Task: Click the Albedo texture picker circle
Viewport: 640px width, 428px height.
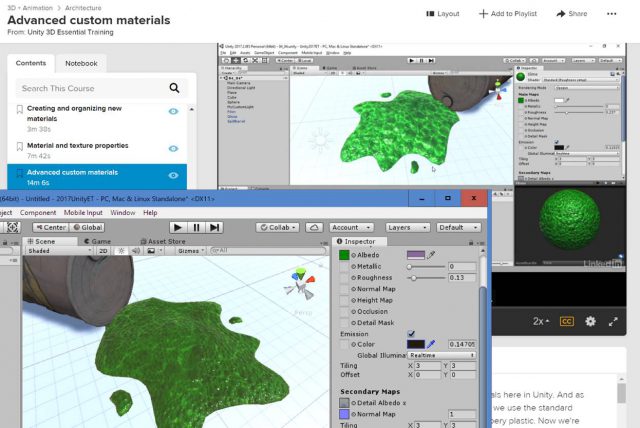Action: (x=353, y=255)
